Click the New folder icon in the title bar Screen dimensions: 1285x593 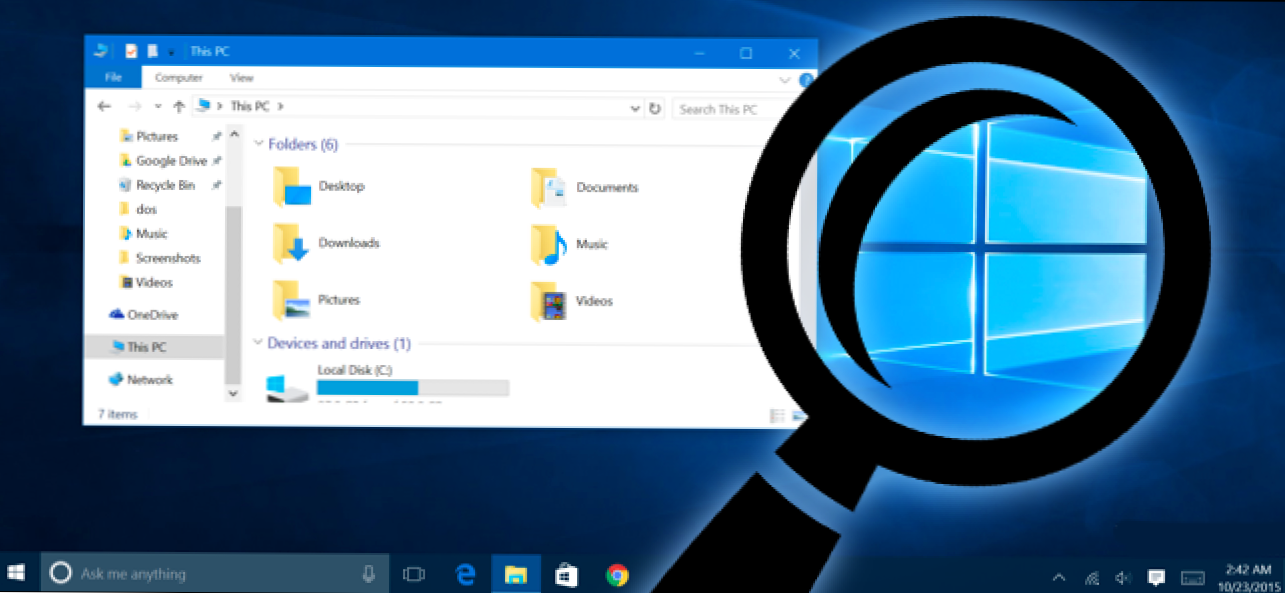point(153,51)
